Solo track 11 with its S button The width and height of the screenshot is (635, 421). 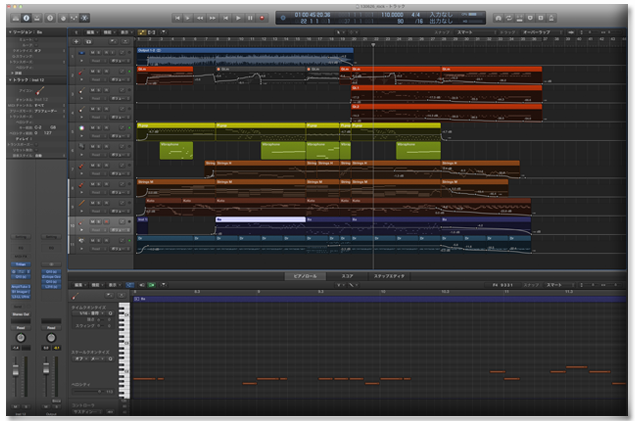coord(99,240)
